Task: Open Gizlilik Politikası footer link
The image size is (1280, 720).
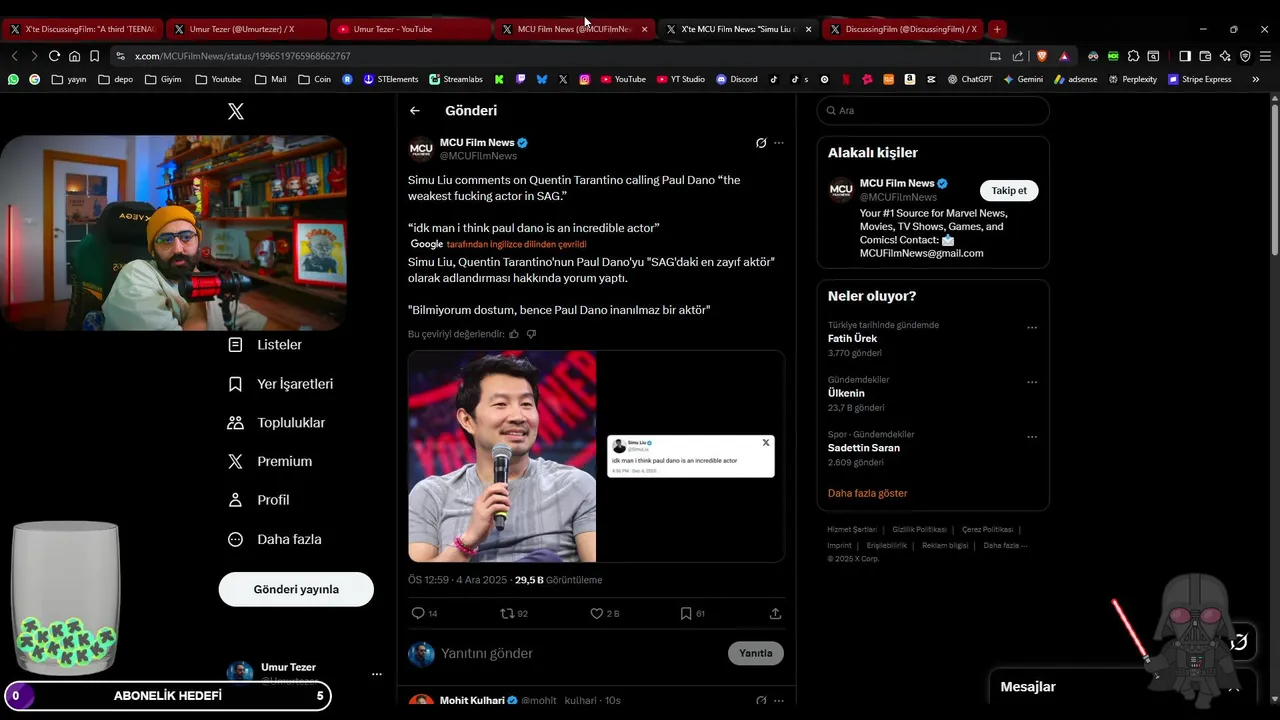Action: tap(919, 529)
